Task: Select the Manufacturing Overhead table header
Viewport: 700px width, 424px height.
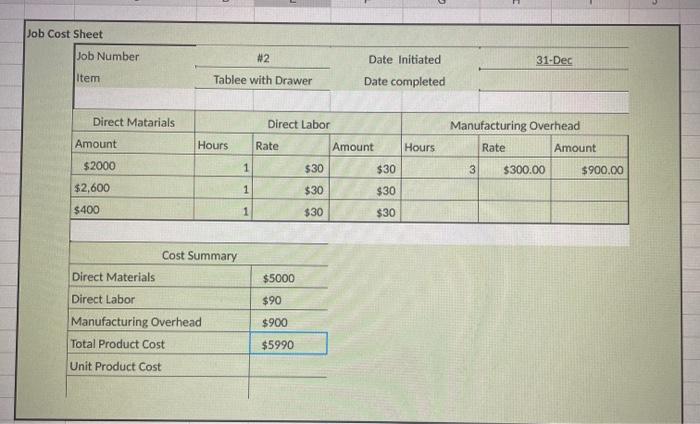Action: pyautogui.click(x=515, y=126)
